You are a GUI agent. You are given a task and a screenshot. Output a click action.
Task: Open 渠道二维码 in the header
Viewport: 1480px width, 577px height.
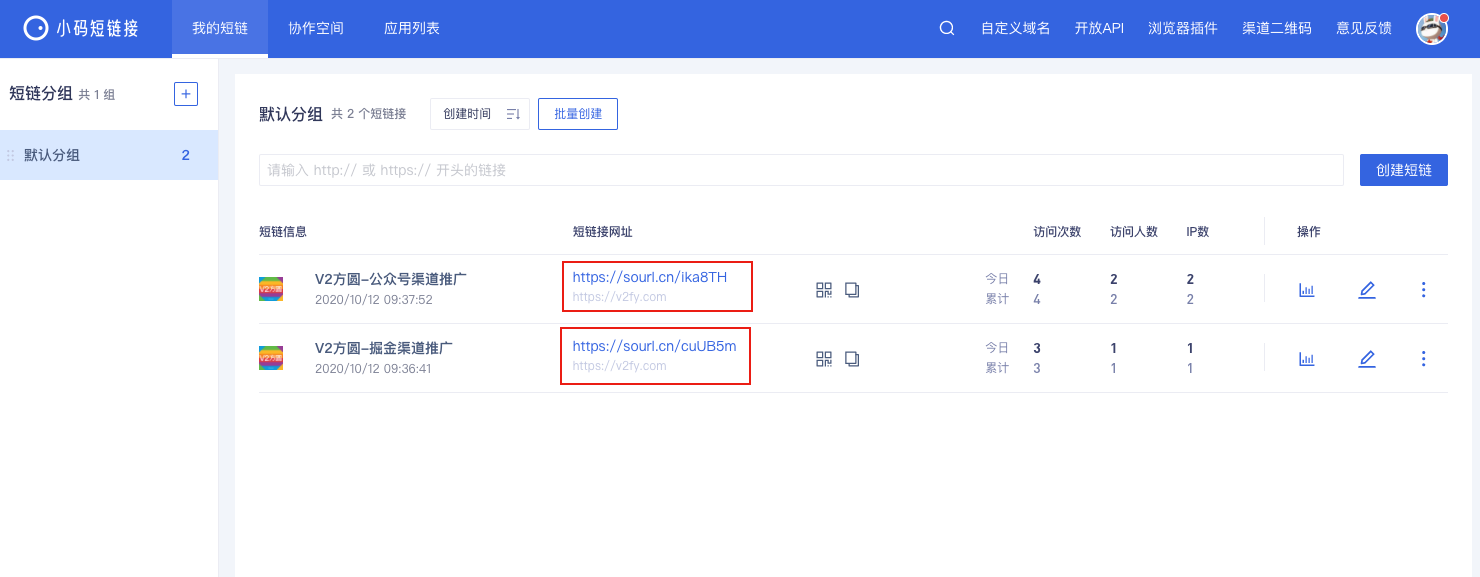point(1277,28)
